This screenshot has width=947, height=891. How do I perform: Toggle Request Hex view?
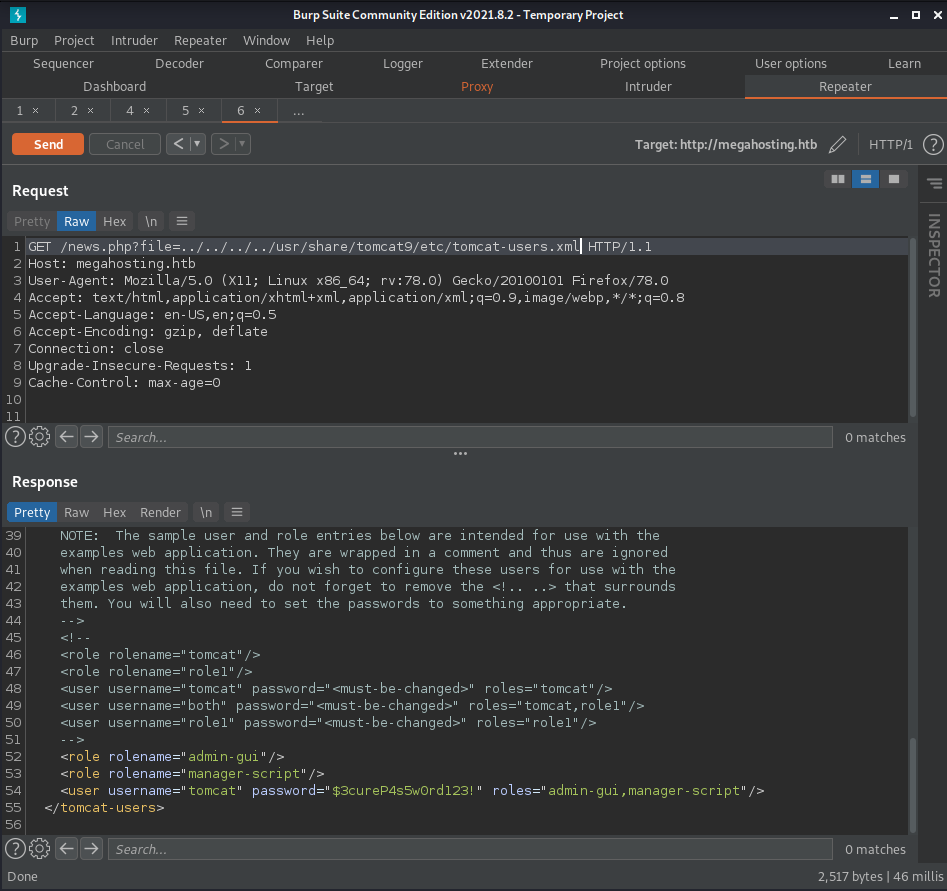115,221
